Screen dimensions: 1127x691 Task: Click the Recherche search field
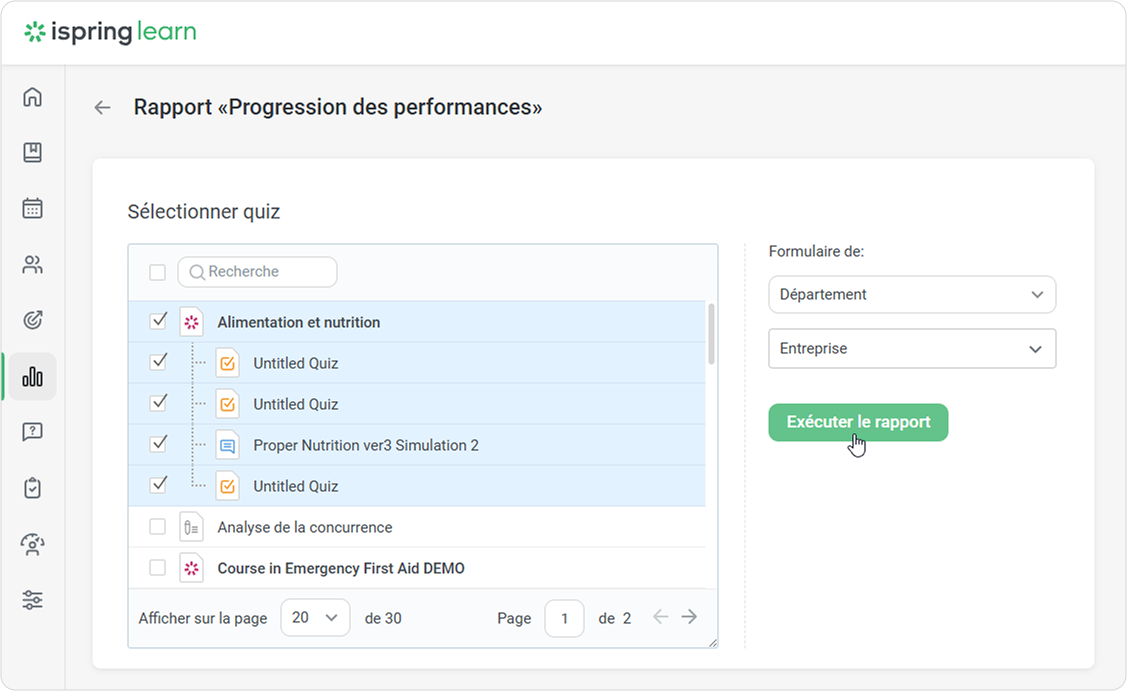coord(258,272)
